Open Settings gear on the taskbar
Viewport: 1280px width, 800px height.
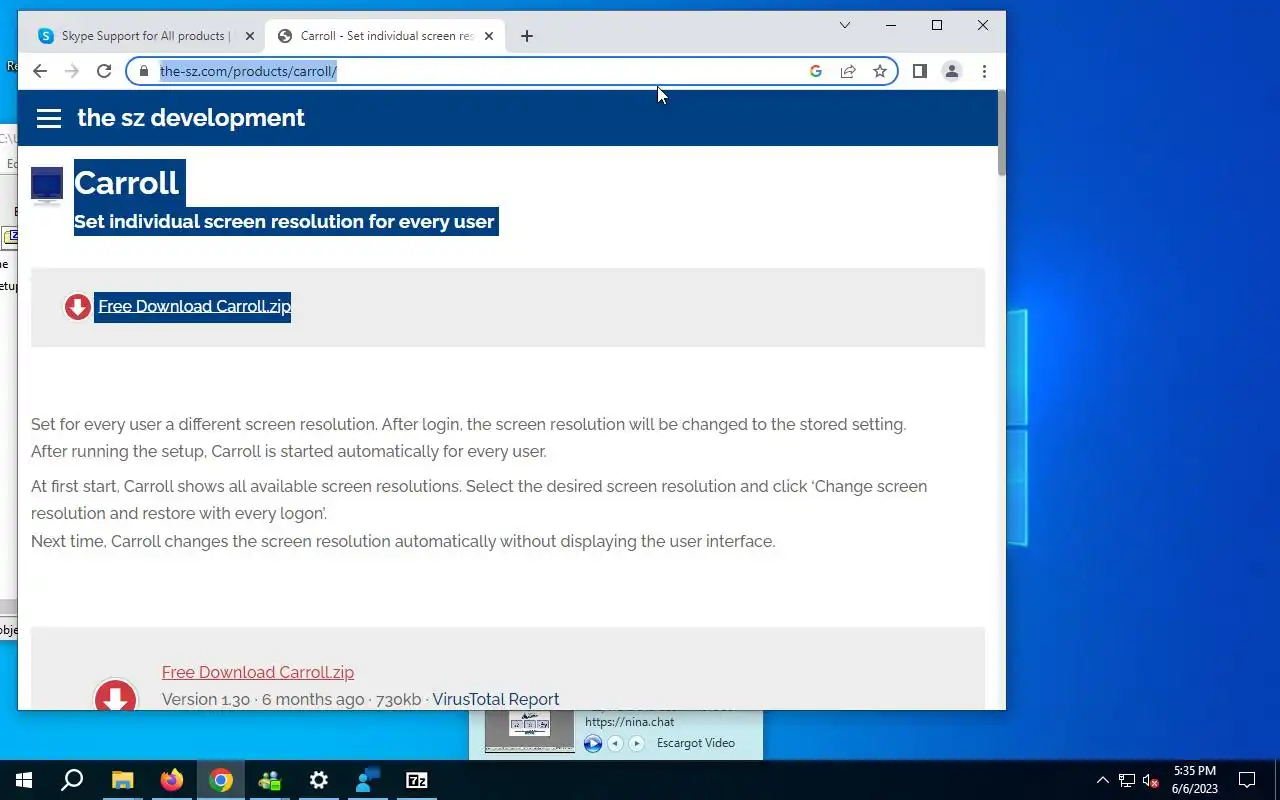click(x=319, y=780)
